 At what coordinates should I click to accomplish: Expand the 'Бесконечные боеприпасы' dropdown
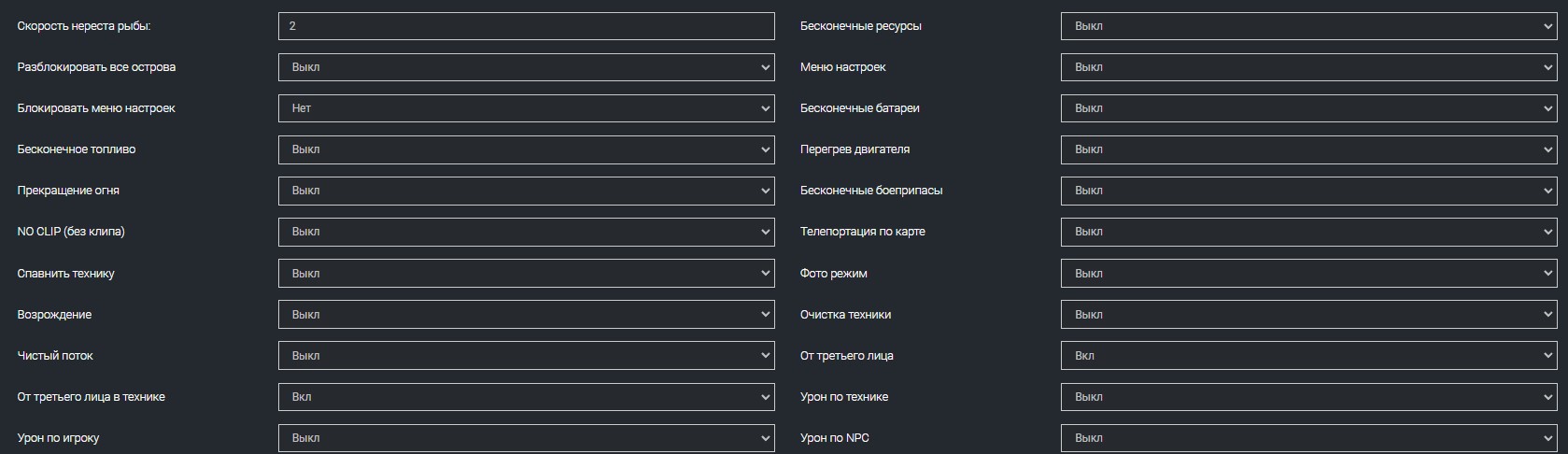click(1308, 191)
